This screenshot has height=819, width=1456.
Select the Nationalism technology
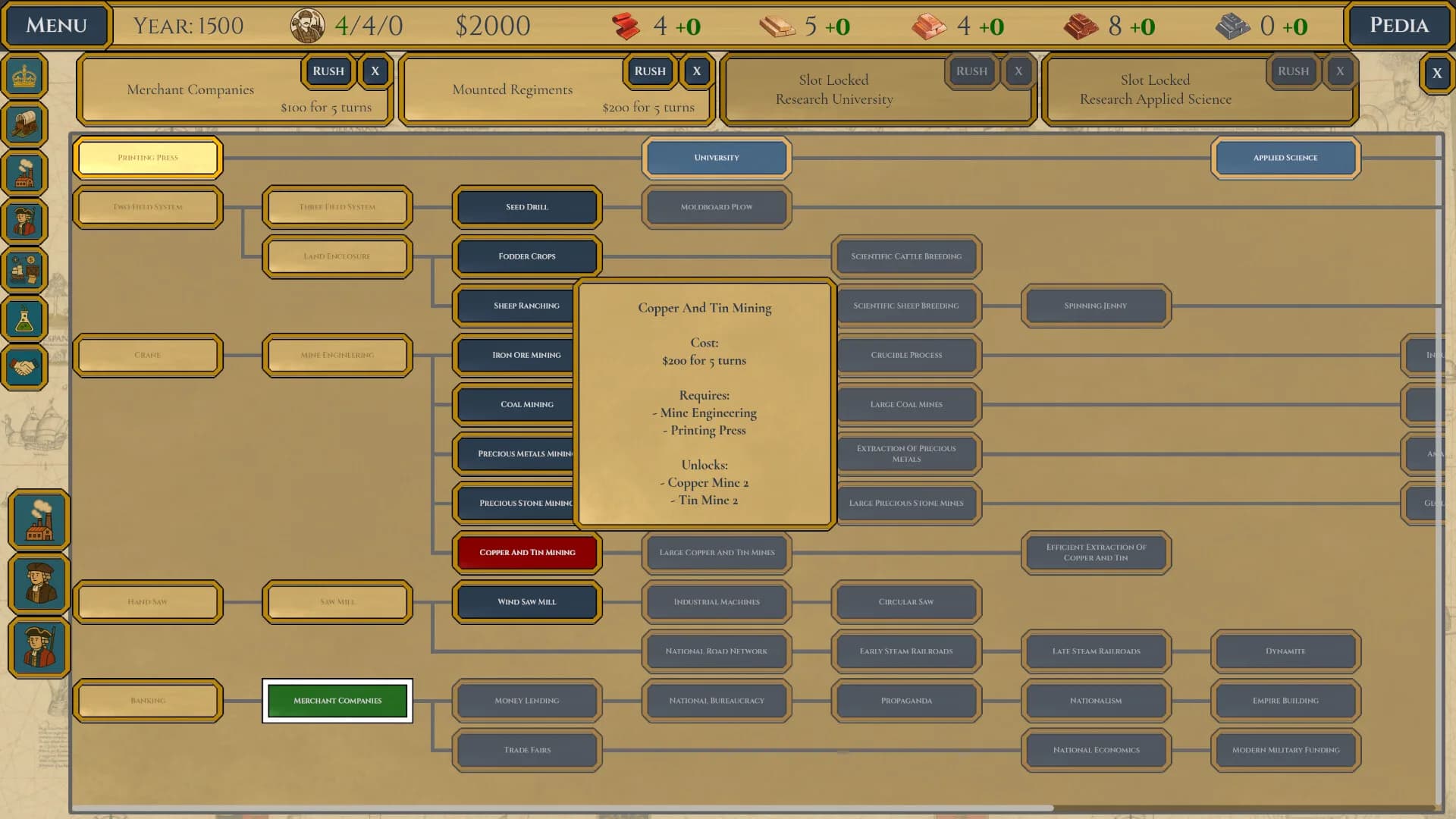pos(1096,701)
